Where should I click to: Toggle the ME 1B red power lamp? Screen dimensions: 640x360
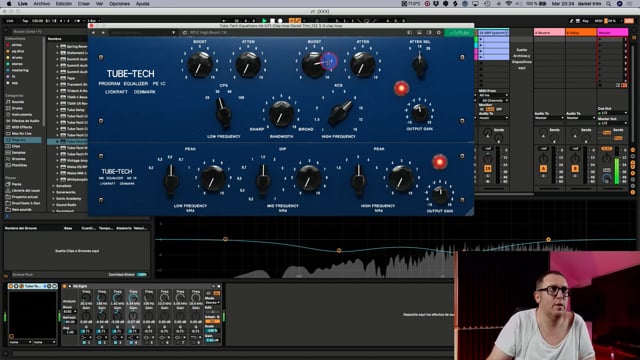(x=440, y=162)
